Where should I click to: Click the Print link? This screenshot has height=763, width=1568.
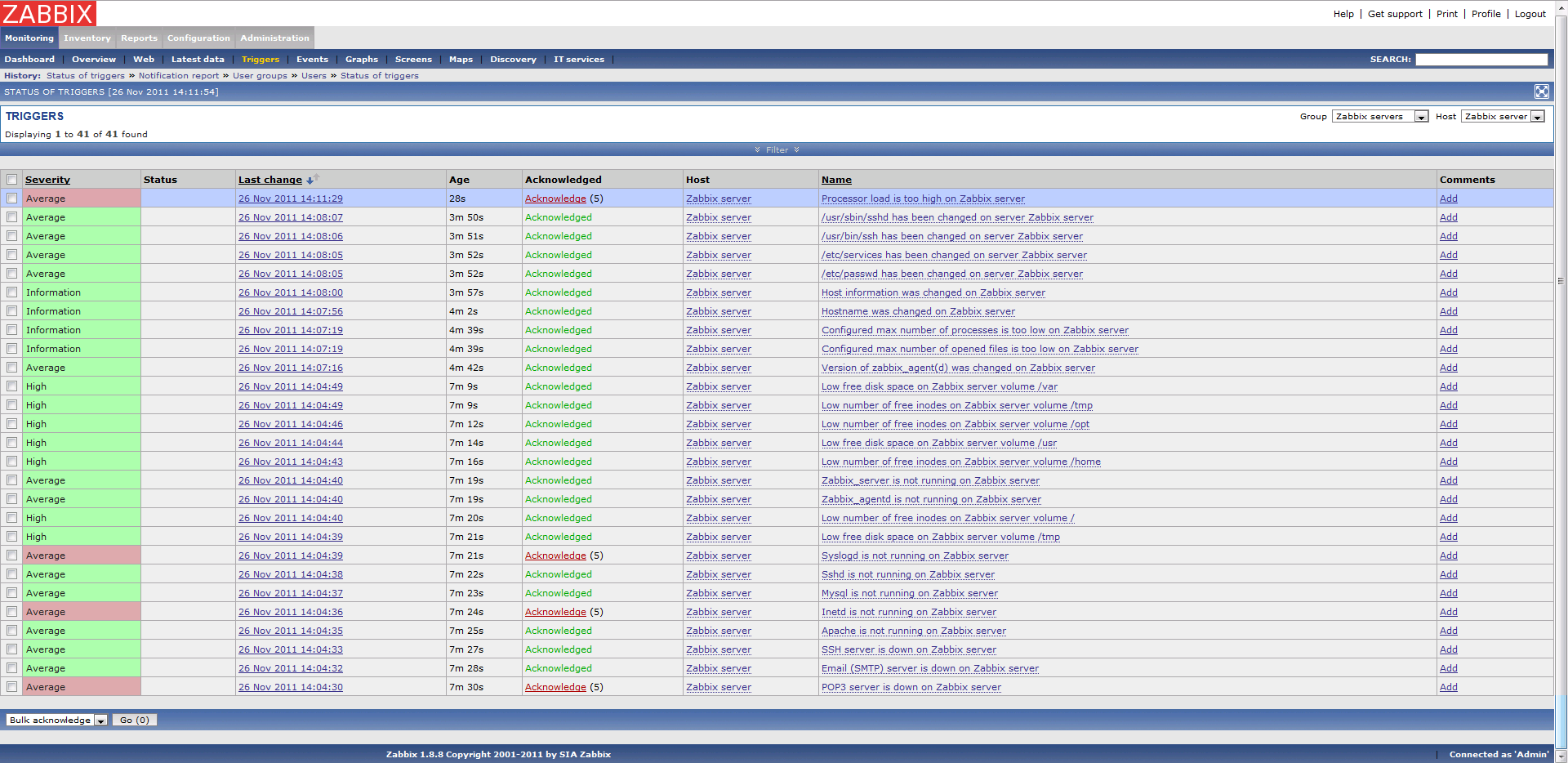point(1447,14)
